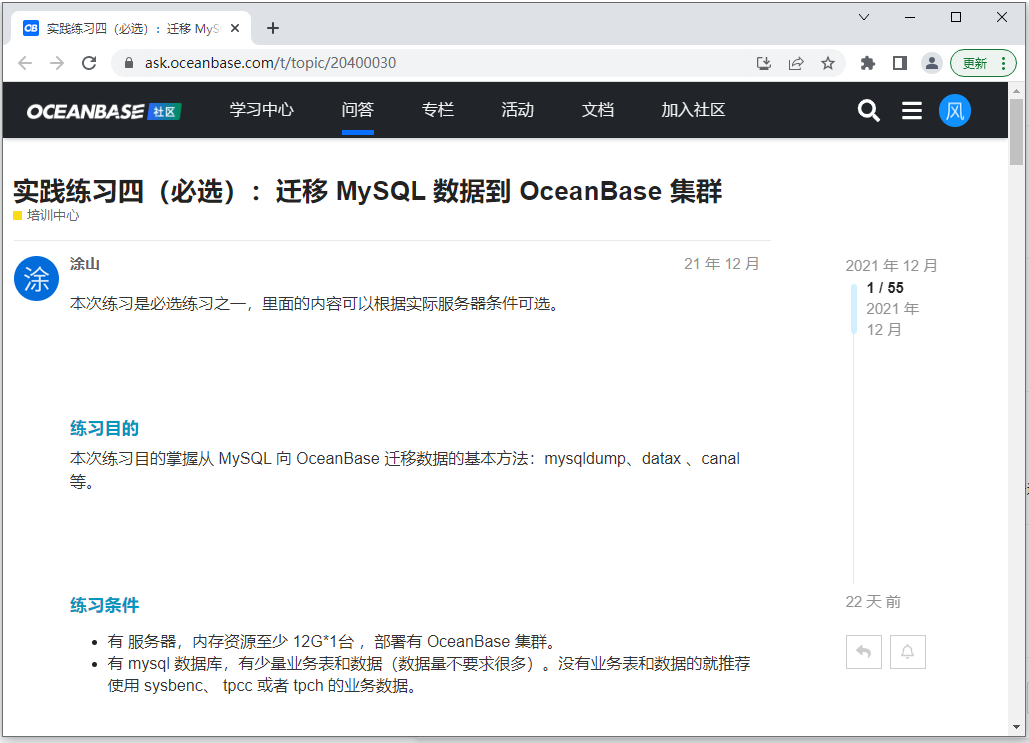Reload the page

89,63
